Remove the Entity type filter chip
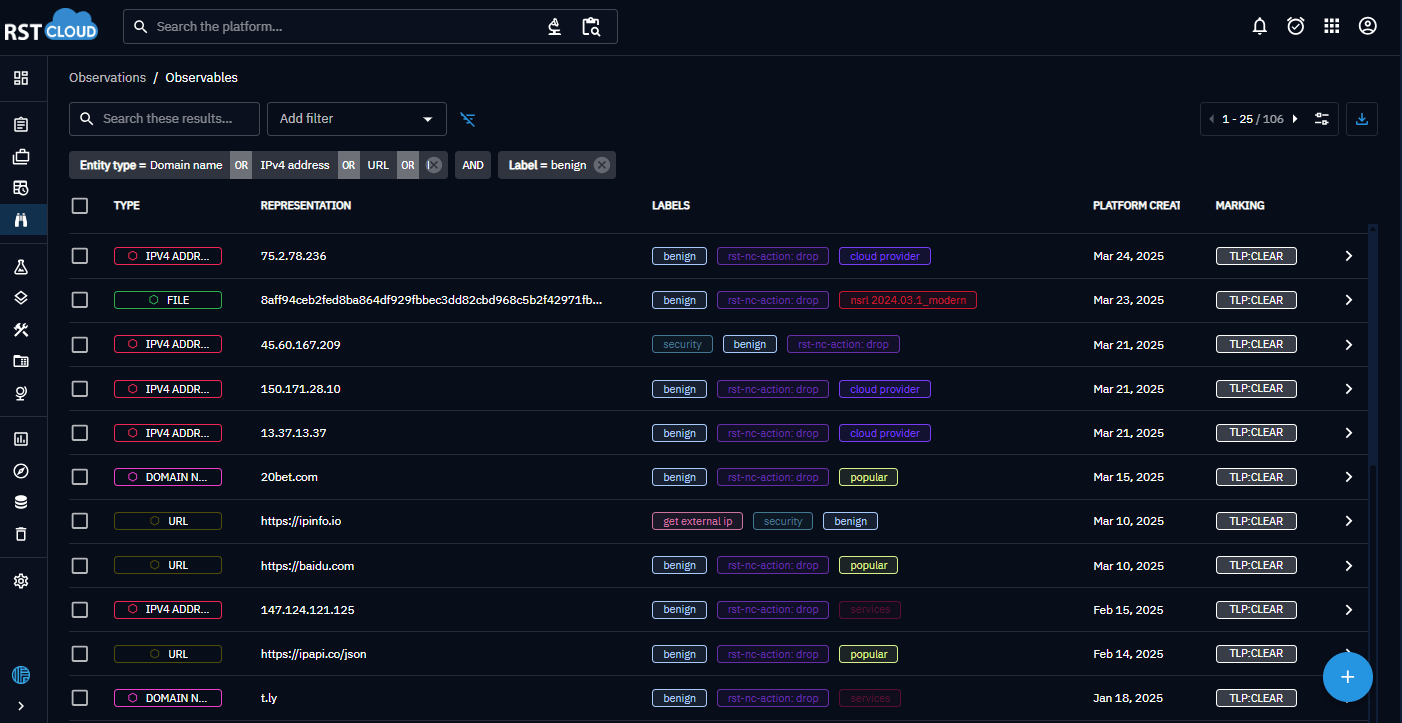 click(433, 165)
